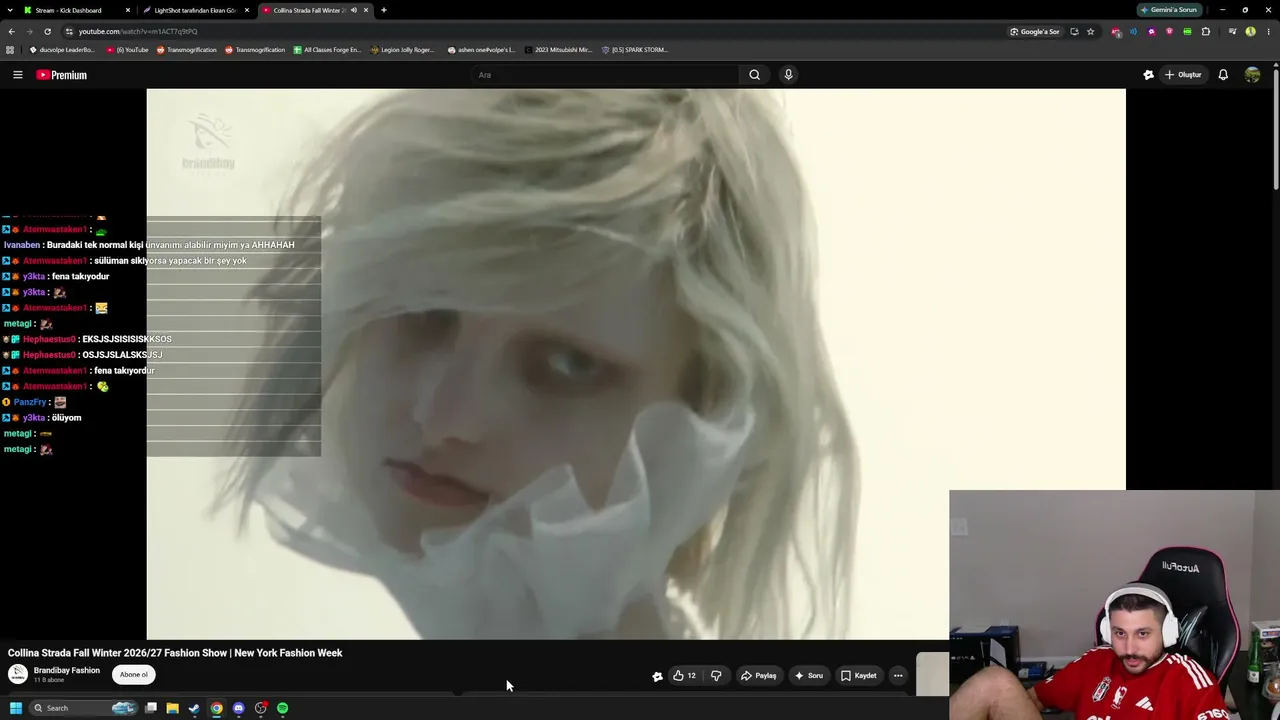Open All Classes Forge bookmark
The image size is (1280, 720).
[327, 49]
